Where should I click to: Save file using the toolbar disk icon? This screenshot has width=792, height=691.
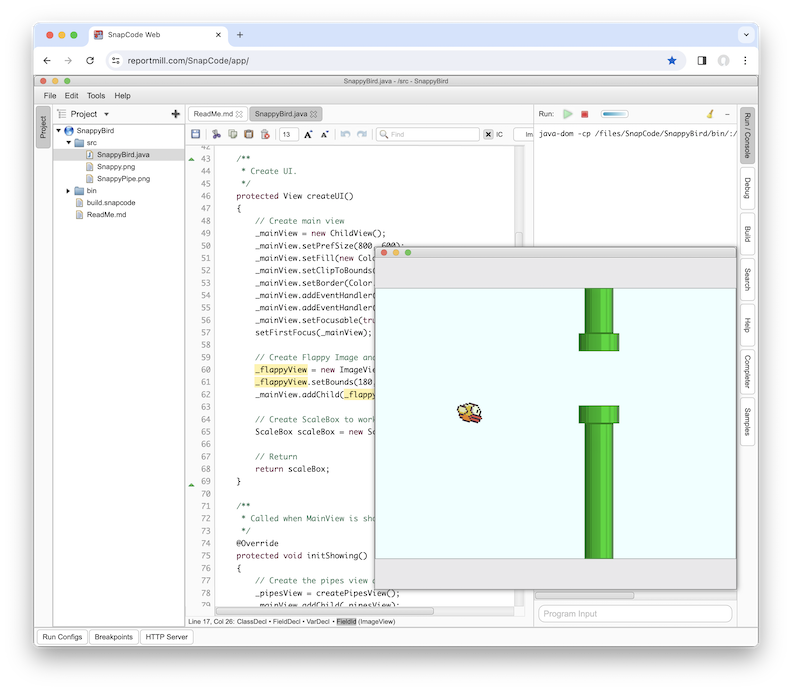point(195,134)
